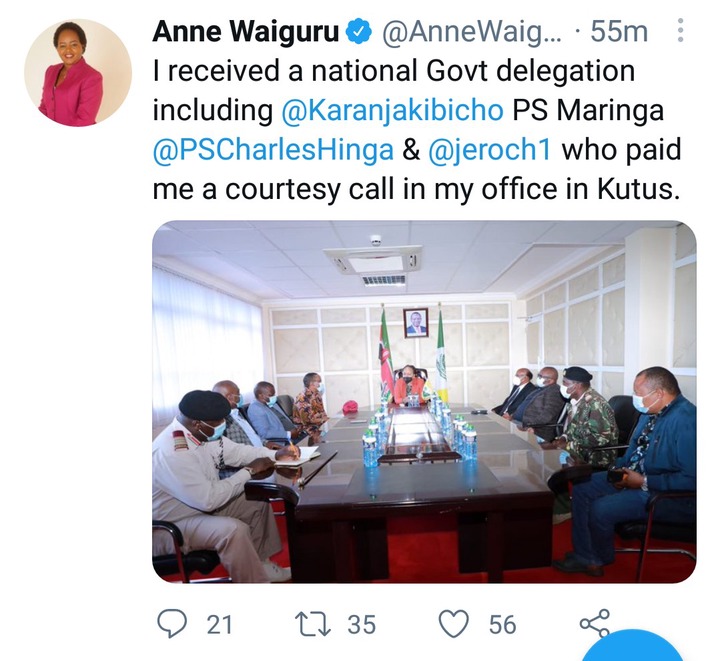Like the tweet with heart icon

(454, 625)
